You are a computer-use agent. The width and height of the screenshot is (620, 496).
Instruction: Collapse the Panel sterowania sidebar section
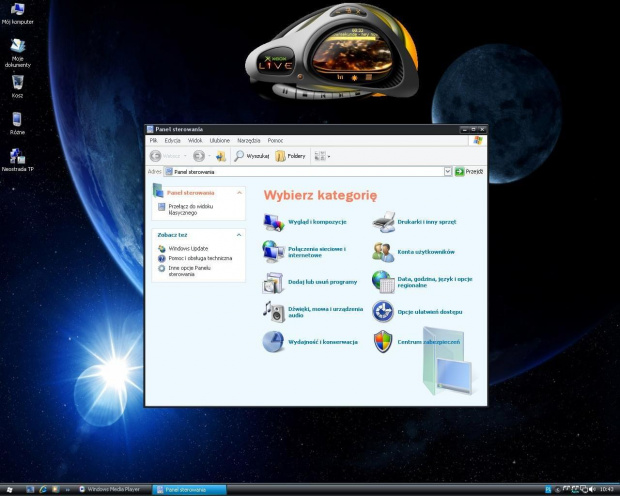pos(239,192)
